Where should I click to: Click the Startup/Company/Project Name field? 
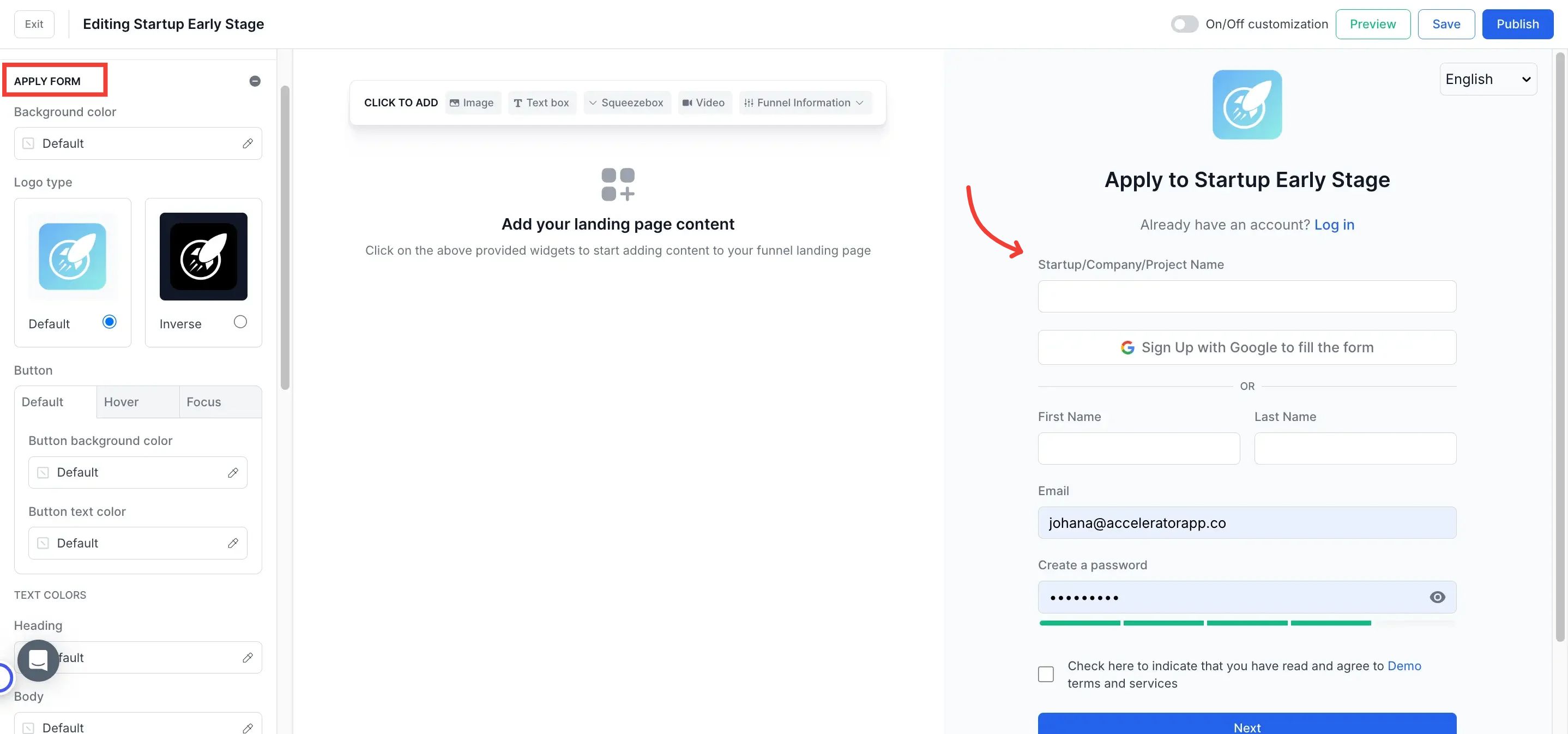(1247, 297)
